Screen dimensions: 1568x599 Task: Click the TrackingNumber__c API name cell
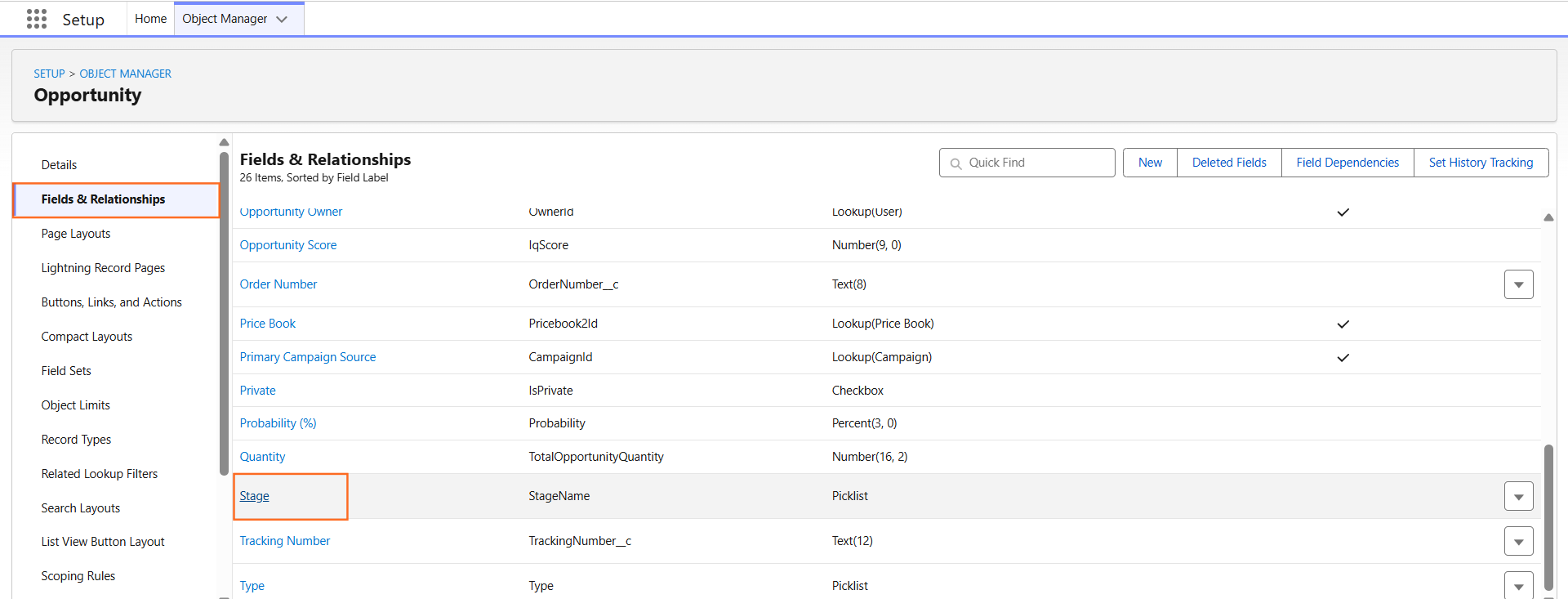[580, 541]
